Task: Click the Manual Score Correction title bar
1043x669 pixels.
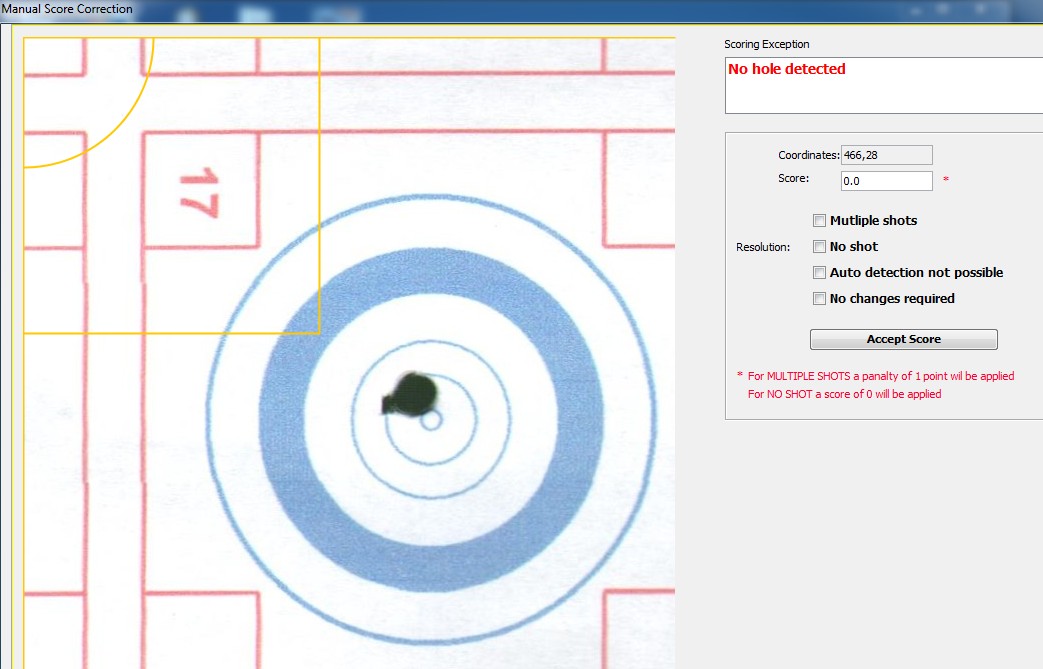Action: (67, 9)
